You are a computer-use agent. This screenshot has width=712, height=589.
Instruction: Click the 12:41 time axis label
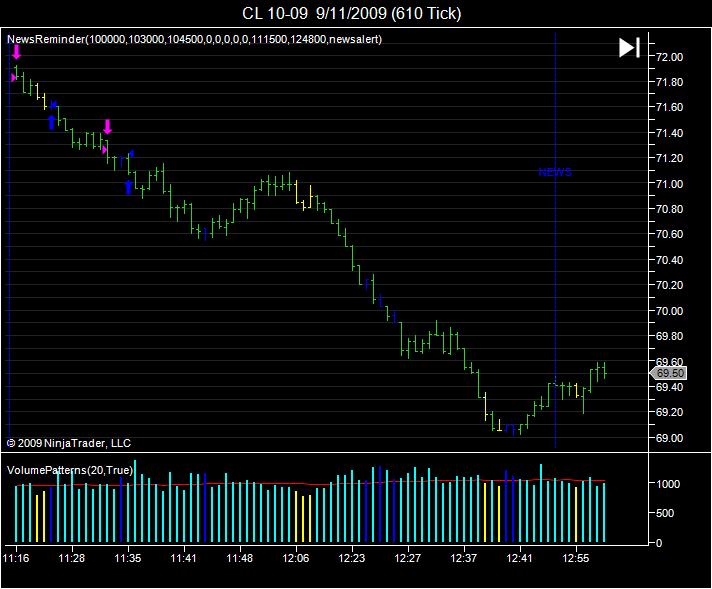(519, 558)
